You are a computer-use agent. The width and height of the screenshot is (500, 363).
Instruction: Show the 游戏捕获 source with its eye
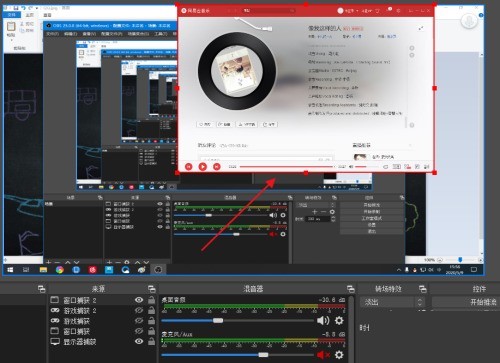[139, 321]
